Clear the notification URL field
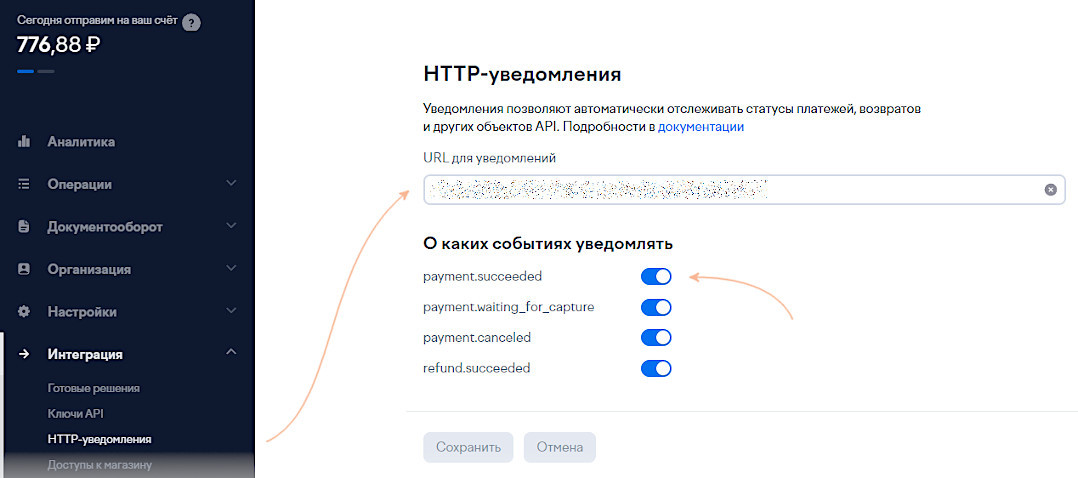 1051,189
